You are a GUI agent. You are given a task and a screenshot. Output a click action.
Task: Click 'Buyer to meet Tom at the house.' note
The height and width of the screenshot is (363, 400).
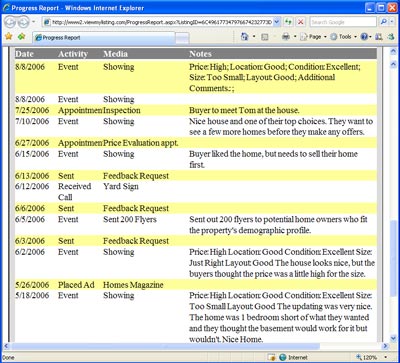[x=244, y=110]
